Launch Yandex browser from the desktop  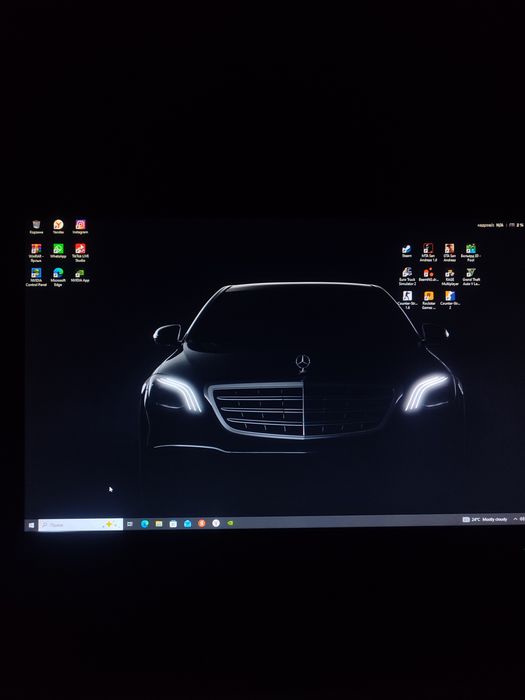tap(58, 227)
